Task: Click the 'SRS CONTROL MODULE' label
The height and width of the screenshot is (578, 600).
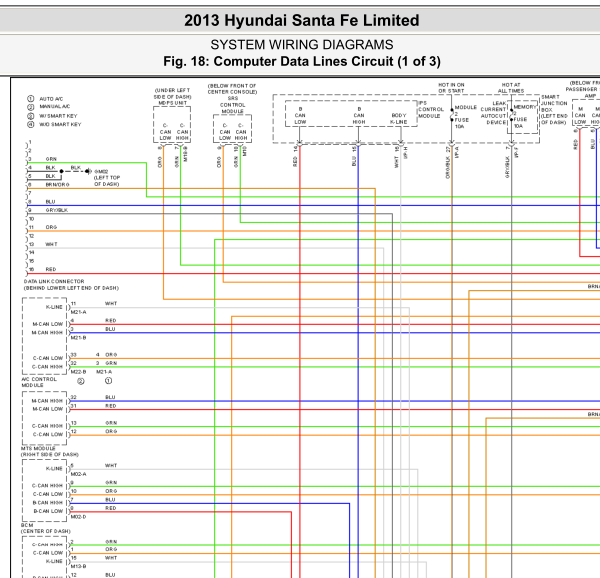Action: pos(232,105)
